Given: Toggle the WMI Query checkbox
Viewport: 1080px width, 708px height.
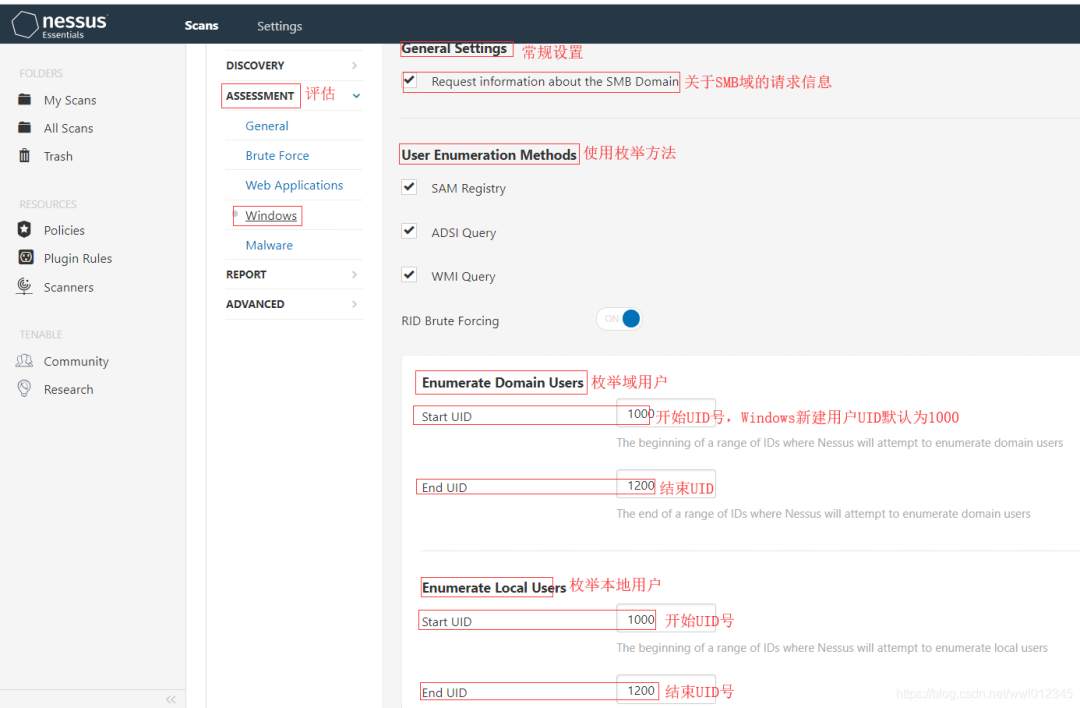Looking at the screenshot, I should tap(409, 275).
